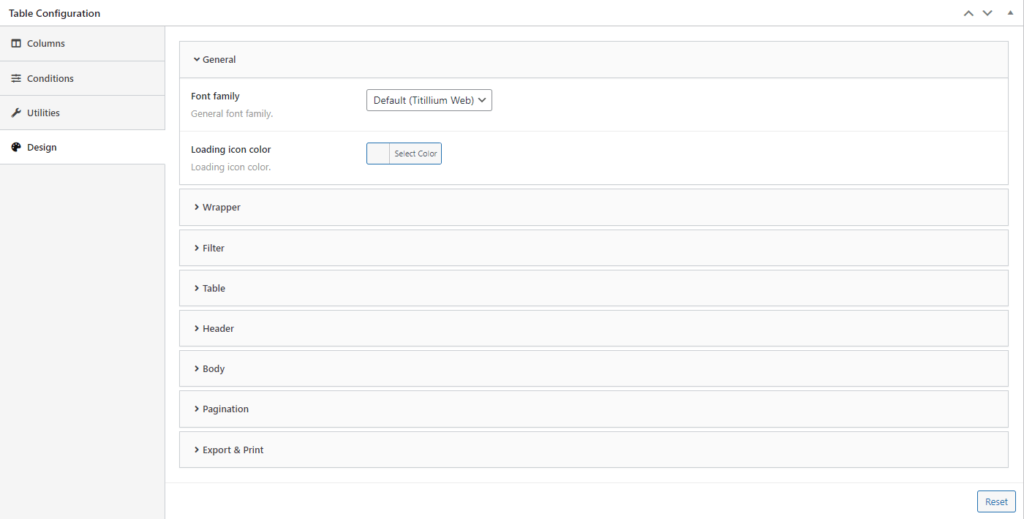Click the Utilities wrench icon

pyautogui.click(x=16, y=113)
